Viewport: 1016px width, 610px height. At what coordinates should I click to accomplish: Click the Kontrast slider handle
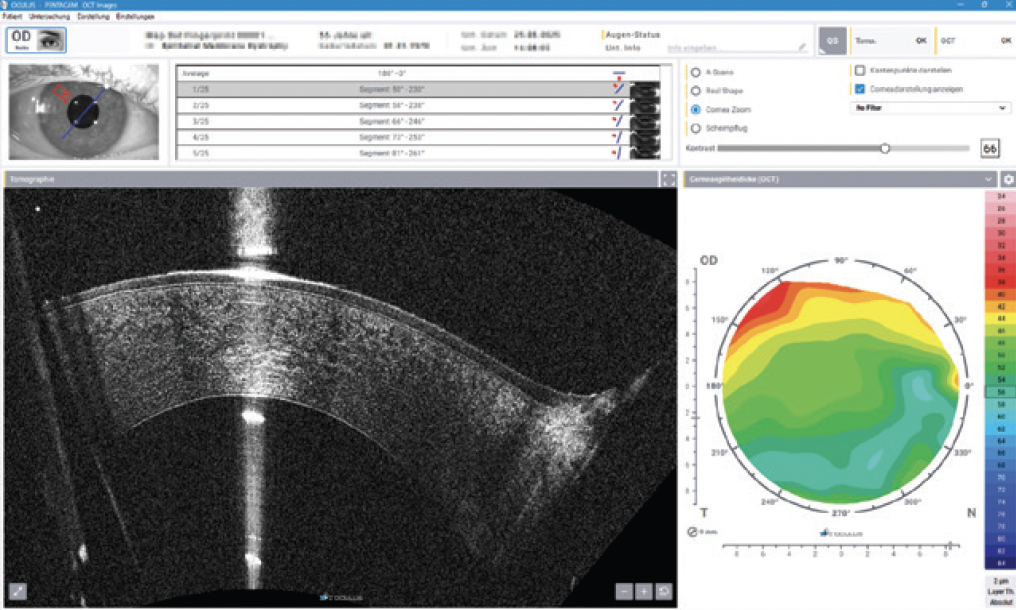(x=885, y=148)
